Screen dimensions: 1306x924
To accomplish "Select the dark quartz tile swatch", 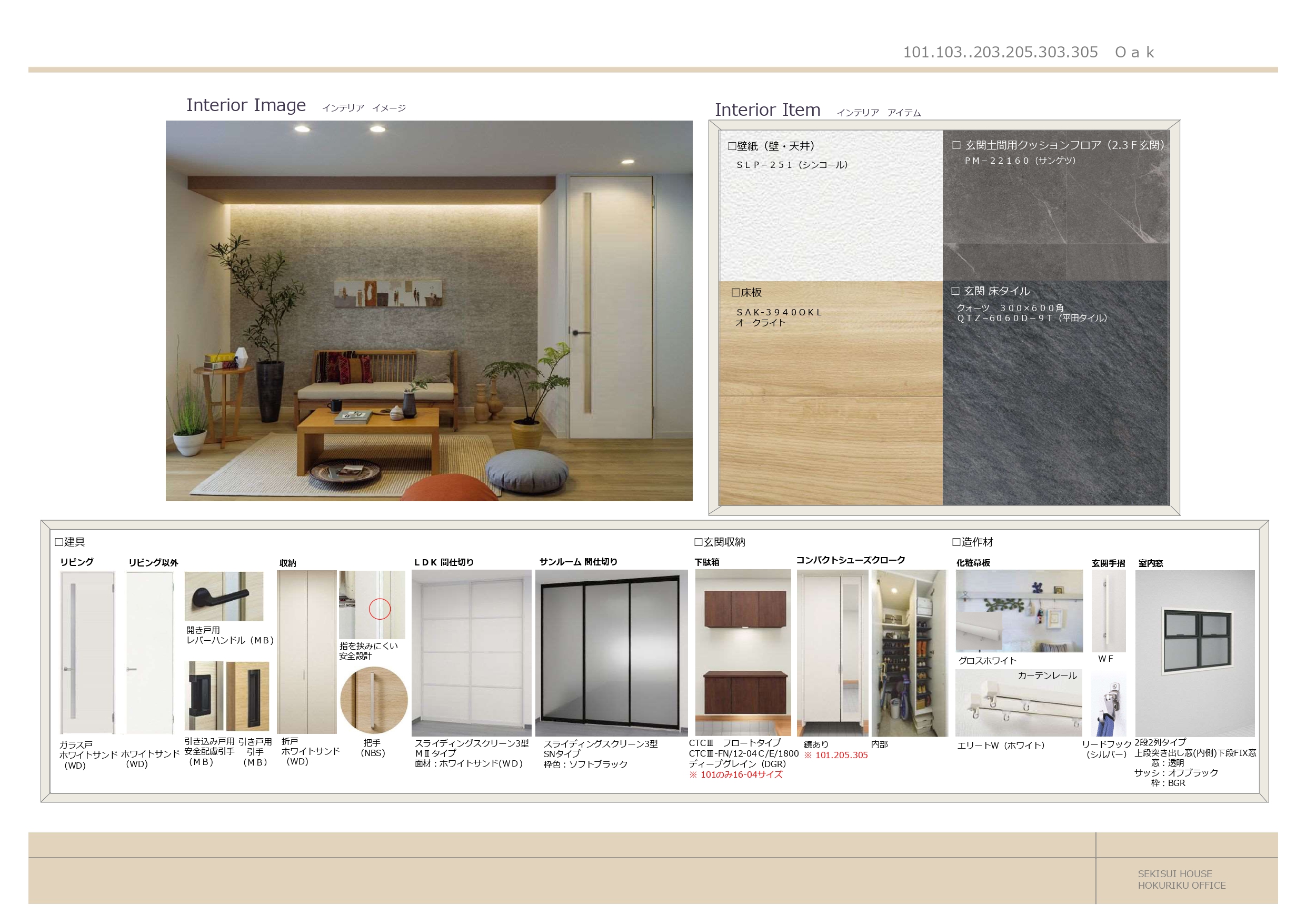I will (1055, 410).
